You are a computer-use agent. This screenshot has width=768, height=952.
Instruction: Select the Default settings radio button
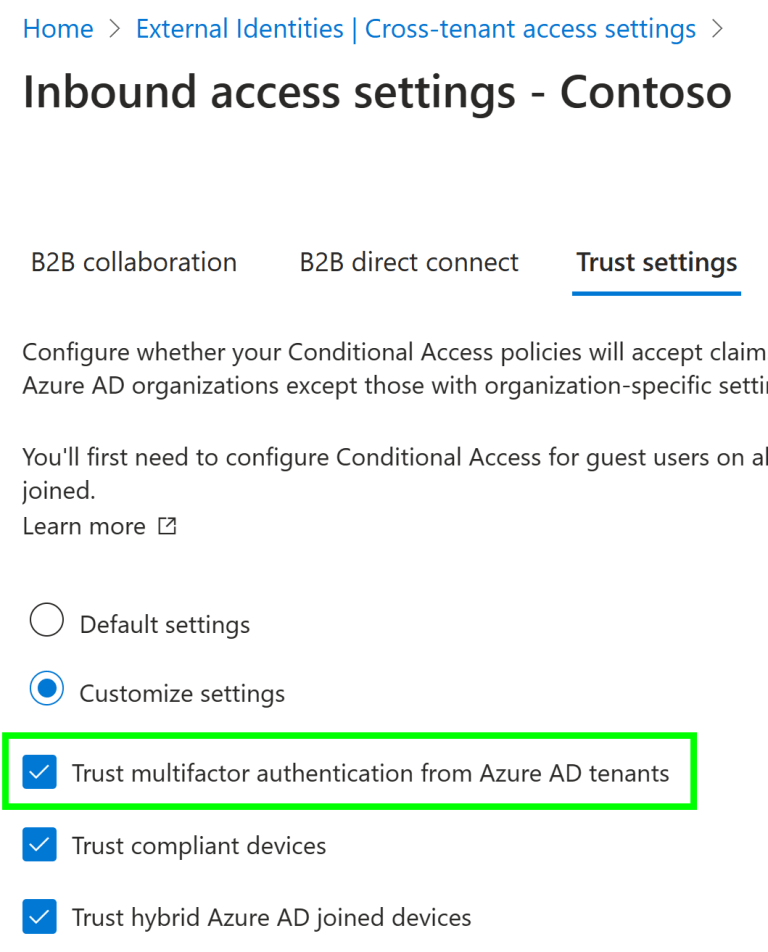coord(46,620)
